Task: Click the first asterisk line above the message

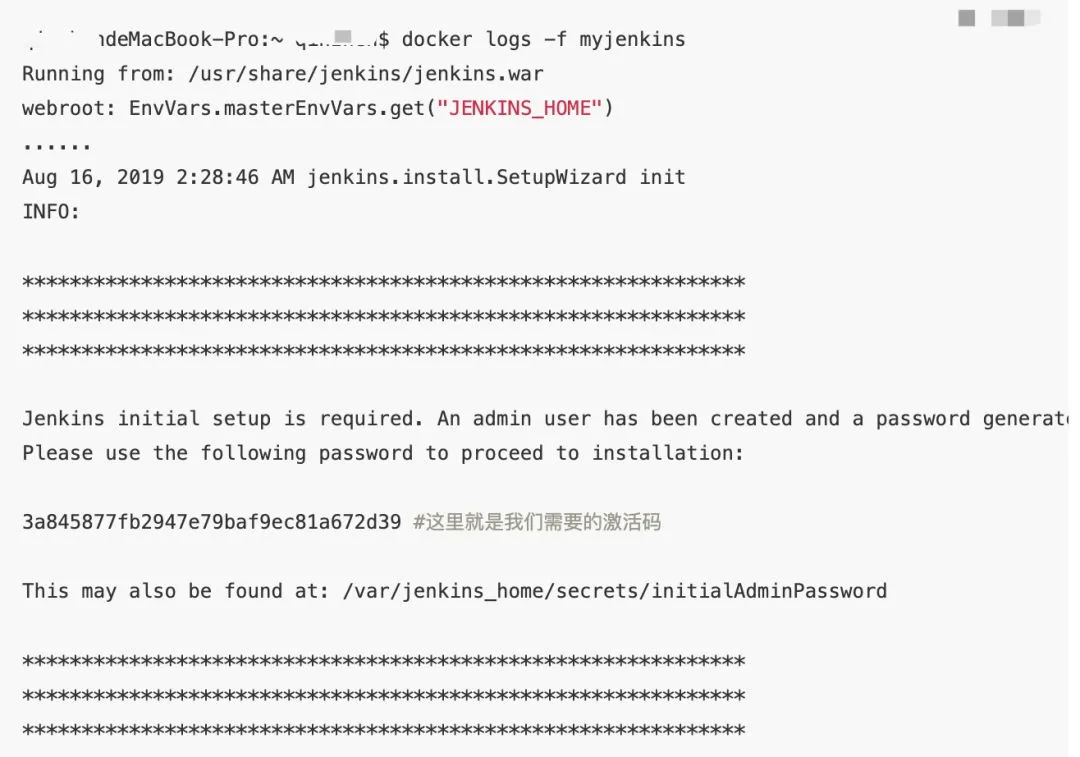Action: pos(384,282)
